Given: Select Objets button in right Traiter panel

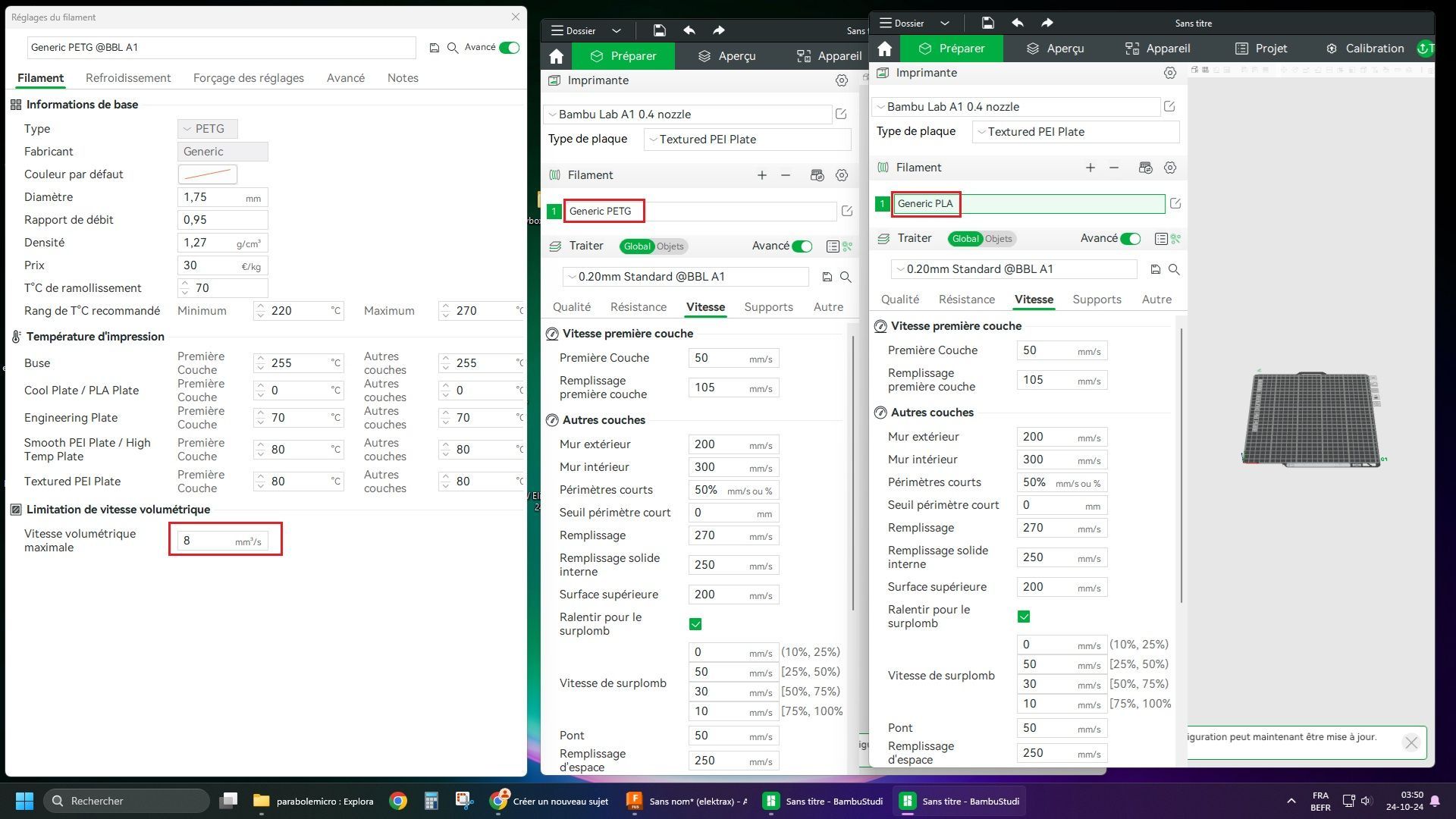Looking at the screenshot, I should (x=998, y=239).
